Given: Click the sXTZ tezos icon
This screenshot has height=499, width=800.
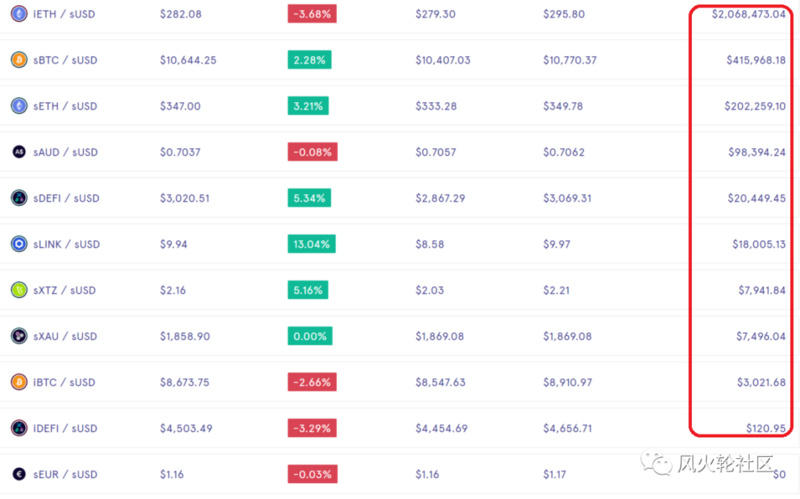Looking at the screenshot, I should (18, 290).
